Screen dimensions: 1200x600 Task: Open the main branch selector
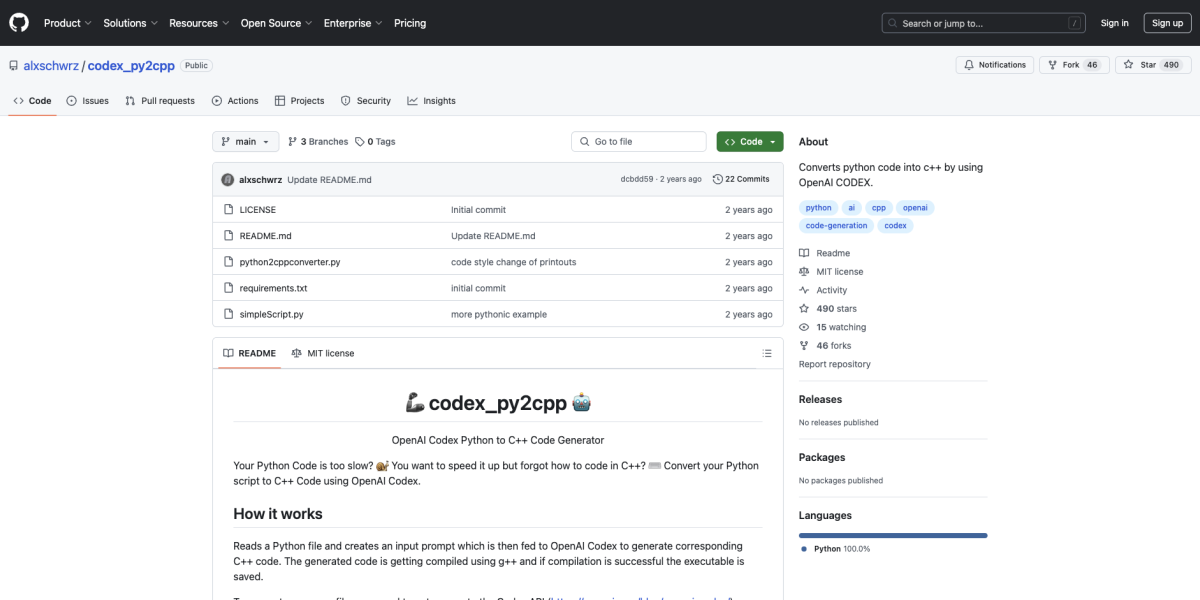coord(244,141)
